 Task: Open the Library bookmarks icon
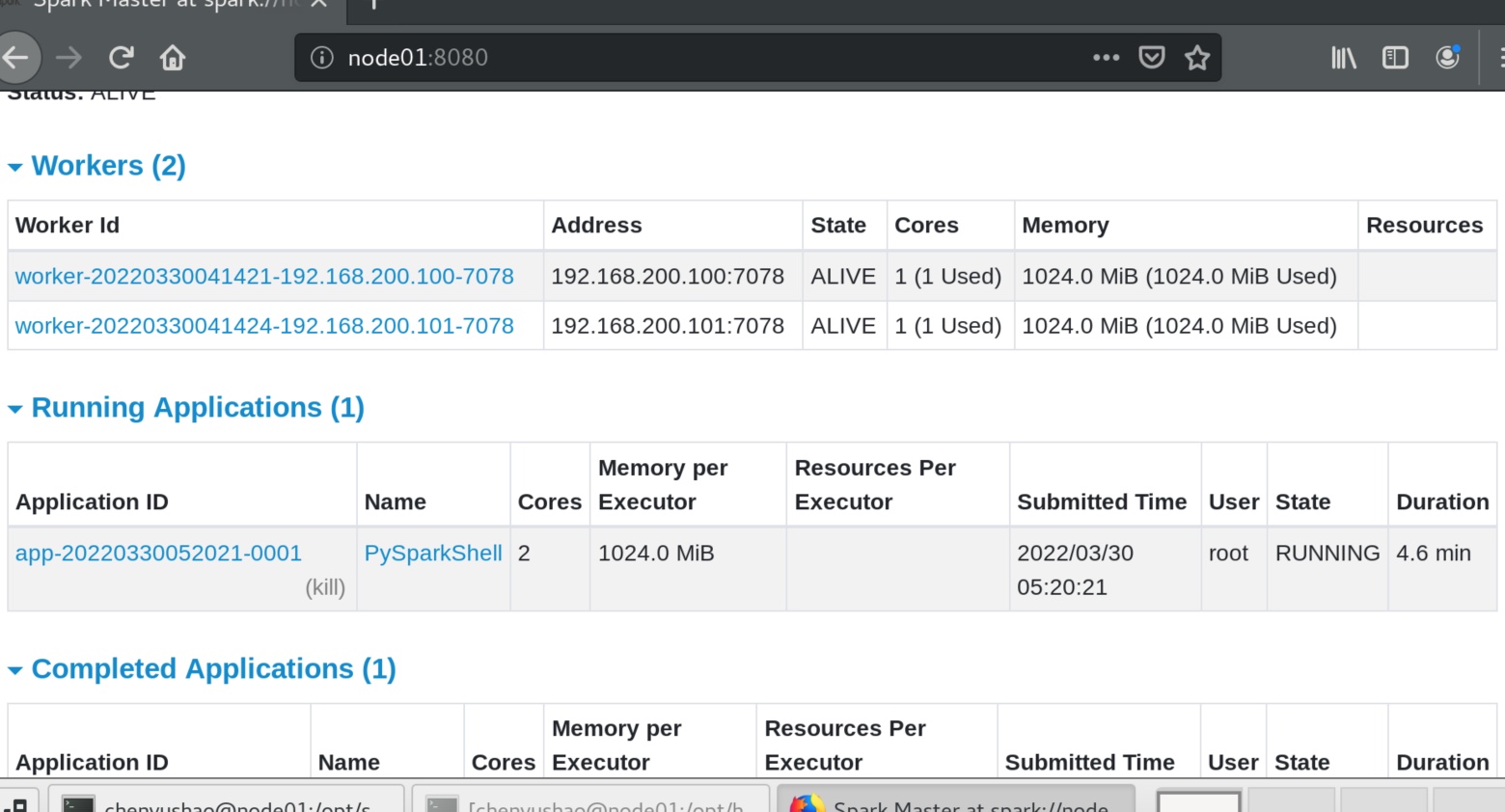click(1344, 58)
